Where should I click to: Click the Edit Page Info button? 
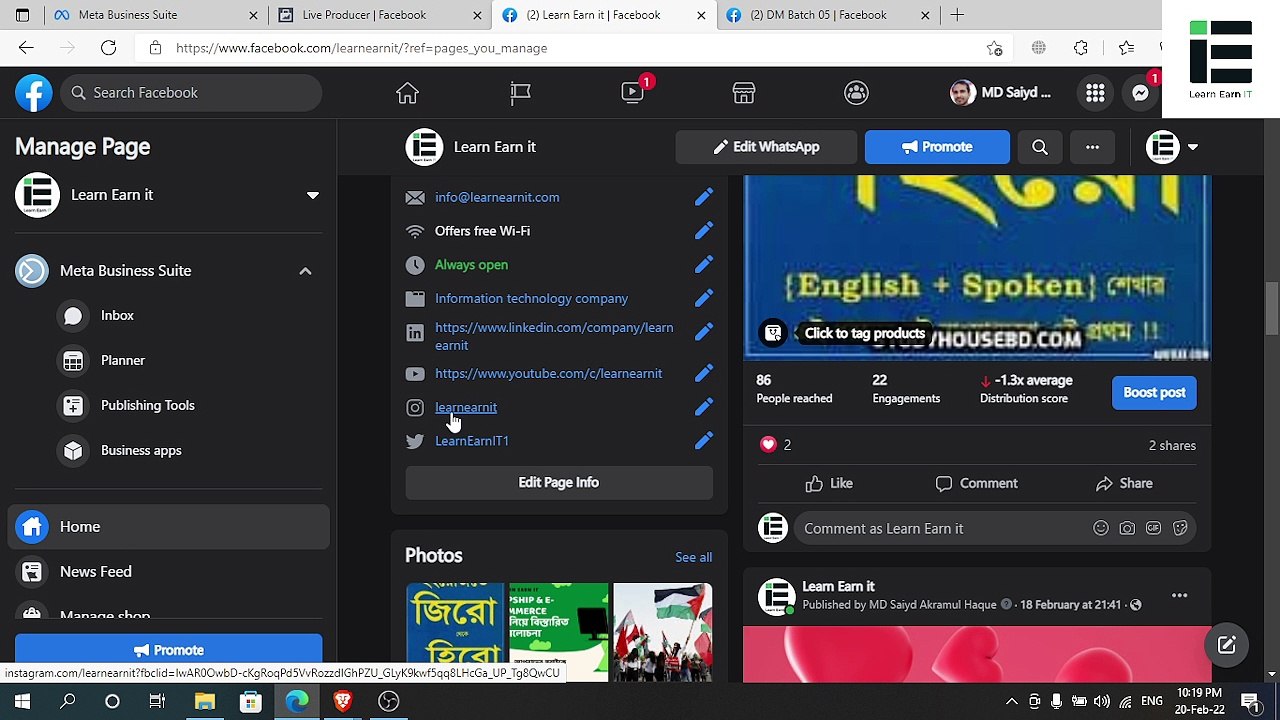[559, 483]
